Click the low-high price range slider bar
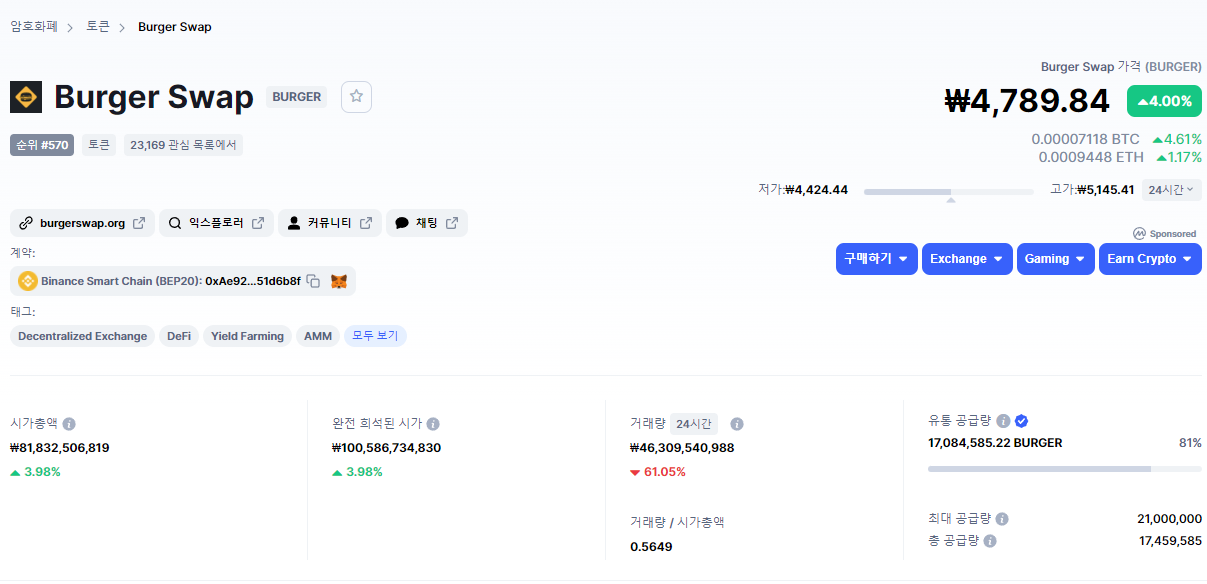This screenshot has width=1207, height=584. [x=949, y=191]
